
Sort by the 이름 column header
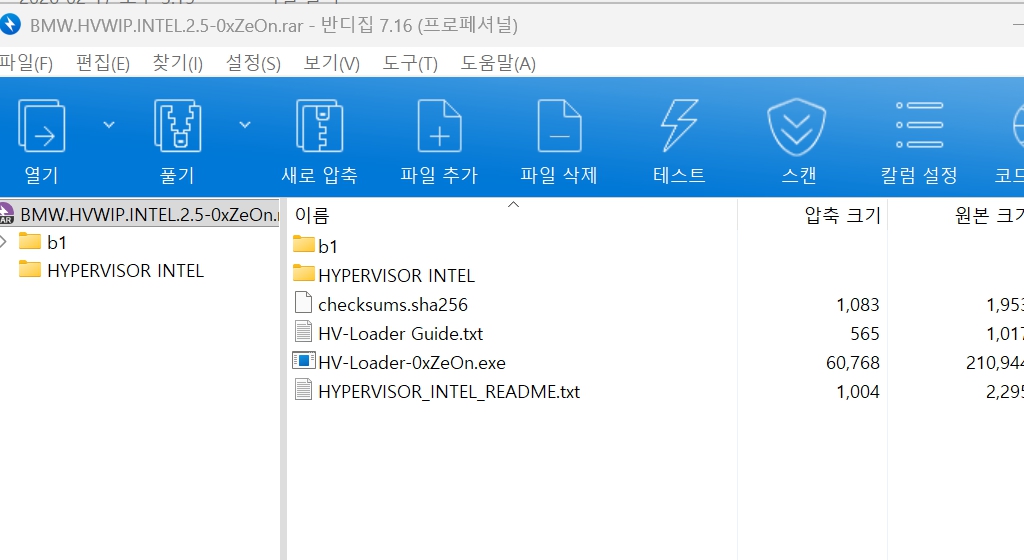(x=312, y=215)
